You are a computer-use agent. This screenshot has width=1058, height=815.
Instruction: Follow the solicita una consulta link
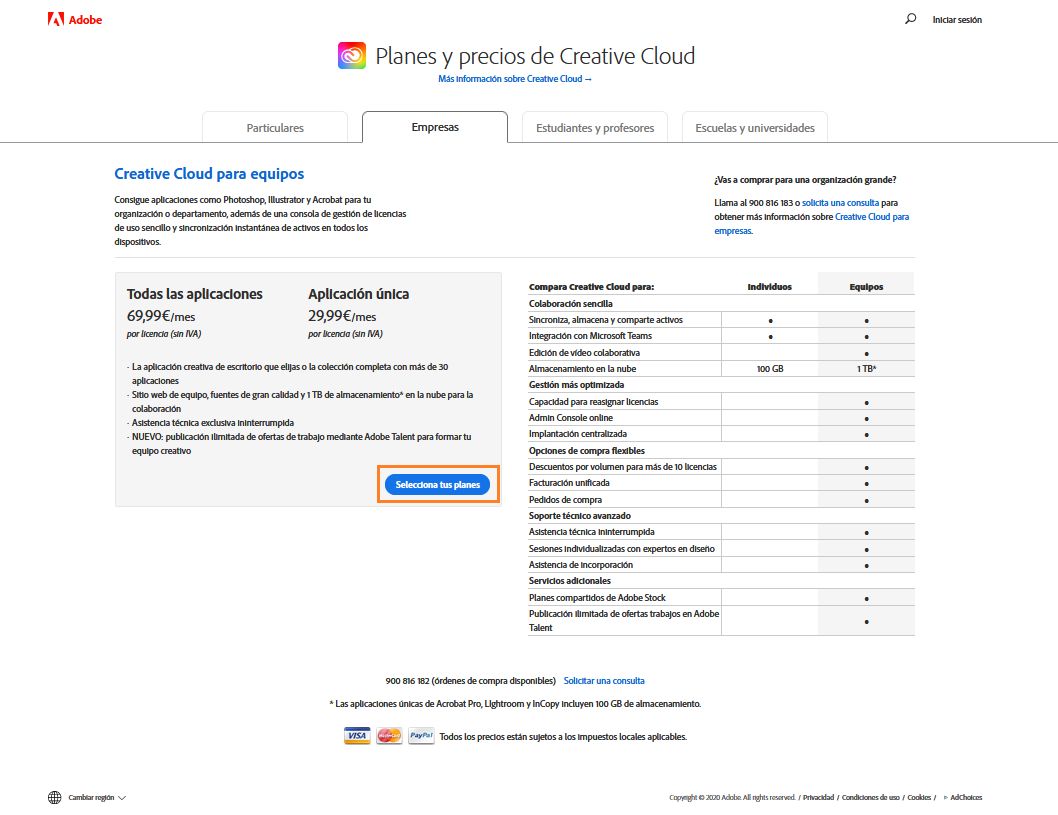[x=840, y=202]
